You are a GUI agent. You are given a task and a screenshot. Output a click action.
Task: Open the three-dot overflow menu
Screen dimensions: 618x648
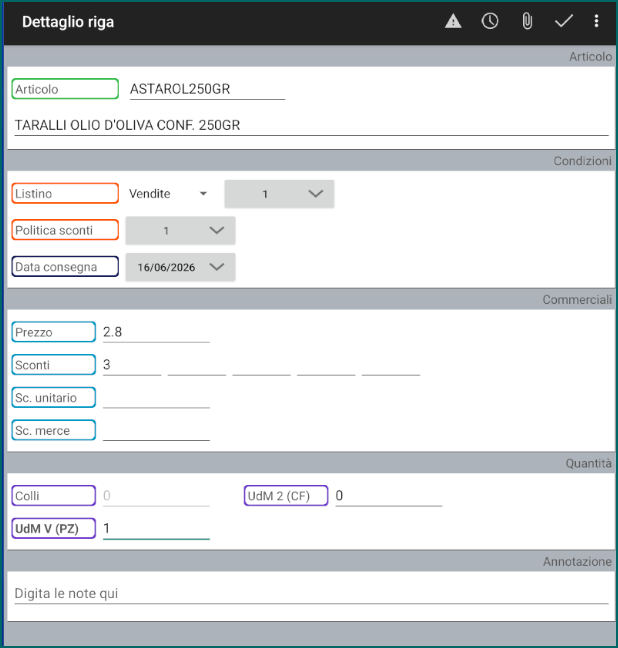[596, 21]
